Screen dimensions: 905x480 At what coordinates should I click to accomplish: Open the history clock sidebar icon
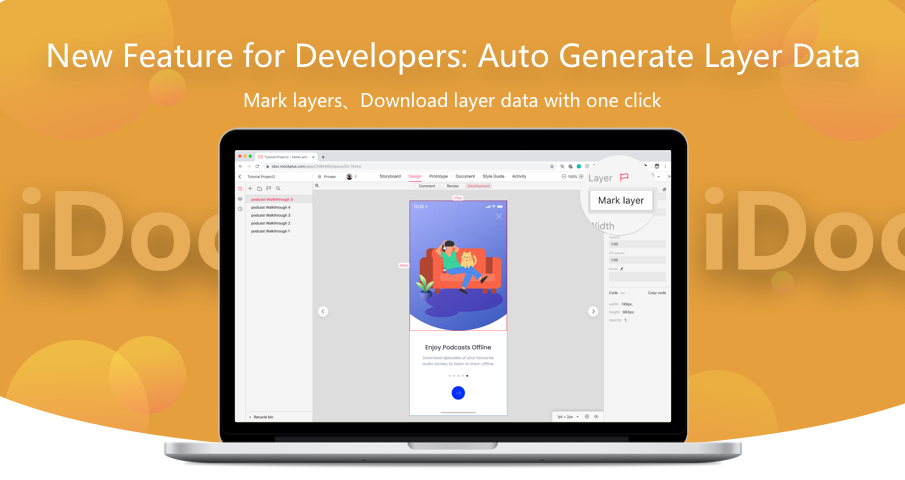240,209
